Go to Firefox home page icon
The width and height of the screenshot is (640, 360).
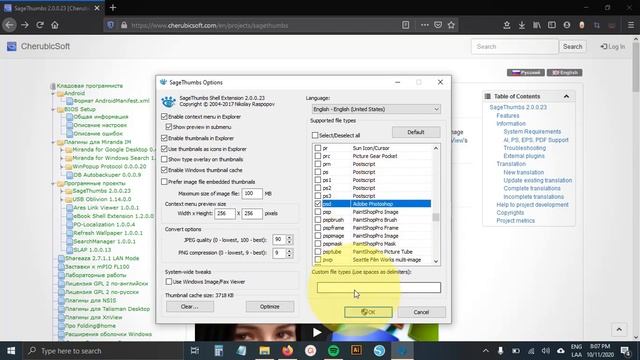pyautogui.click(x=55, y=25)
